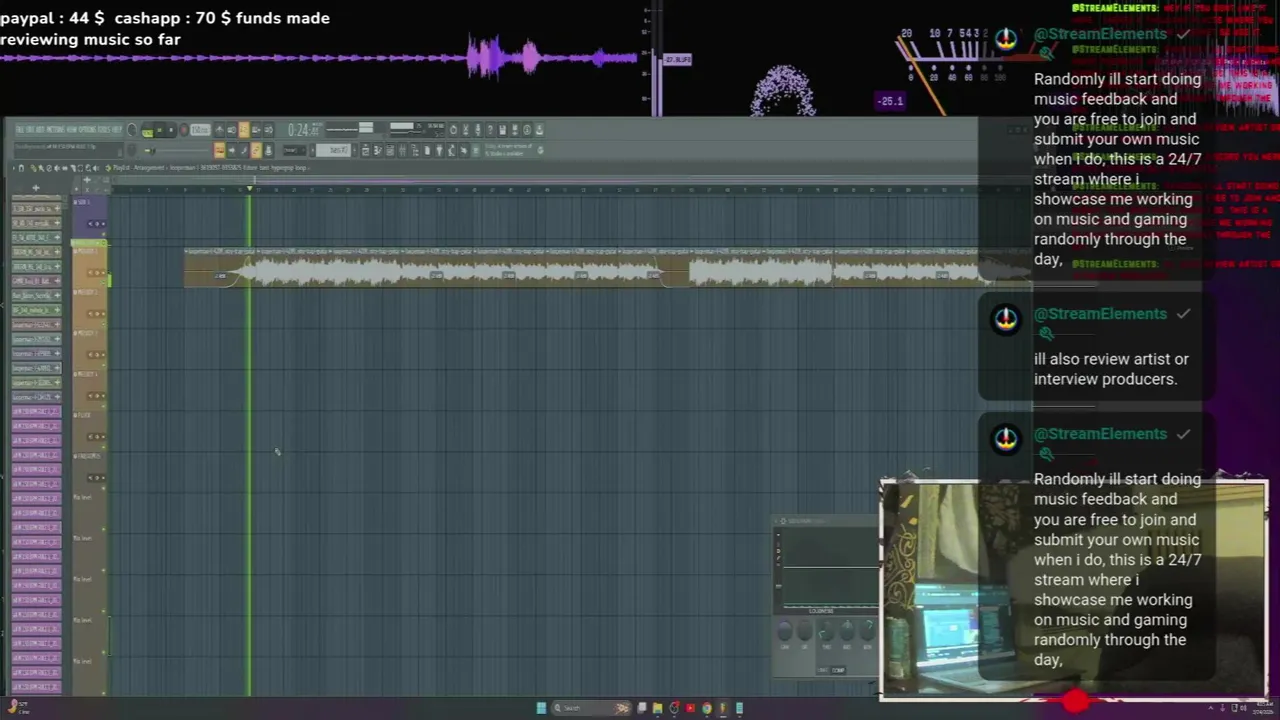Viewport: 1280px width, 720px height.
Task: Open the HELP menu
Action: 116,130
